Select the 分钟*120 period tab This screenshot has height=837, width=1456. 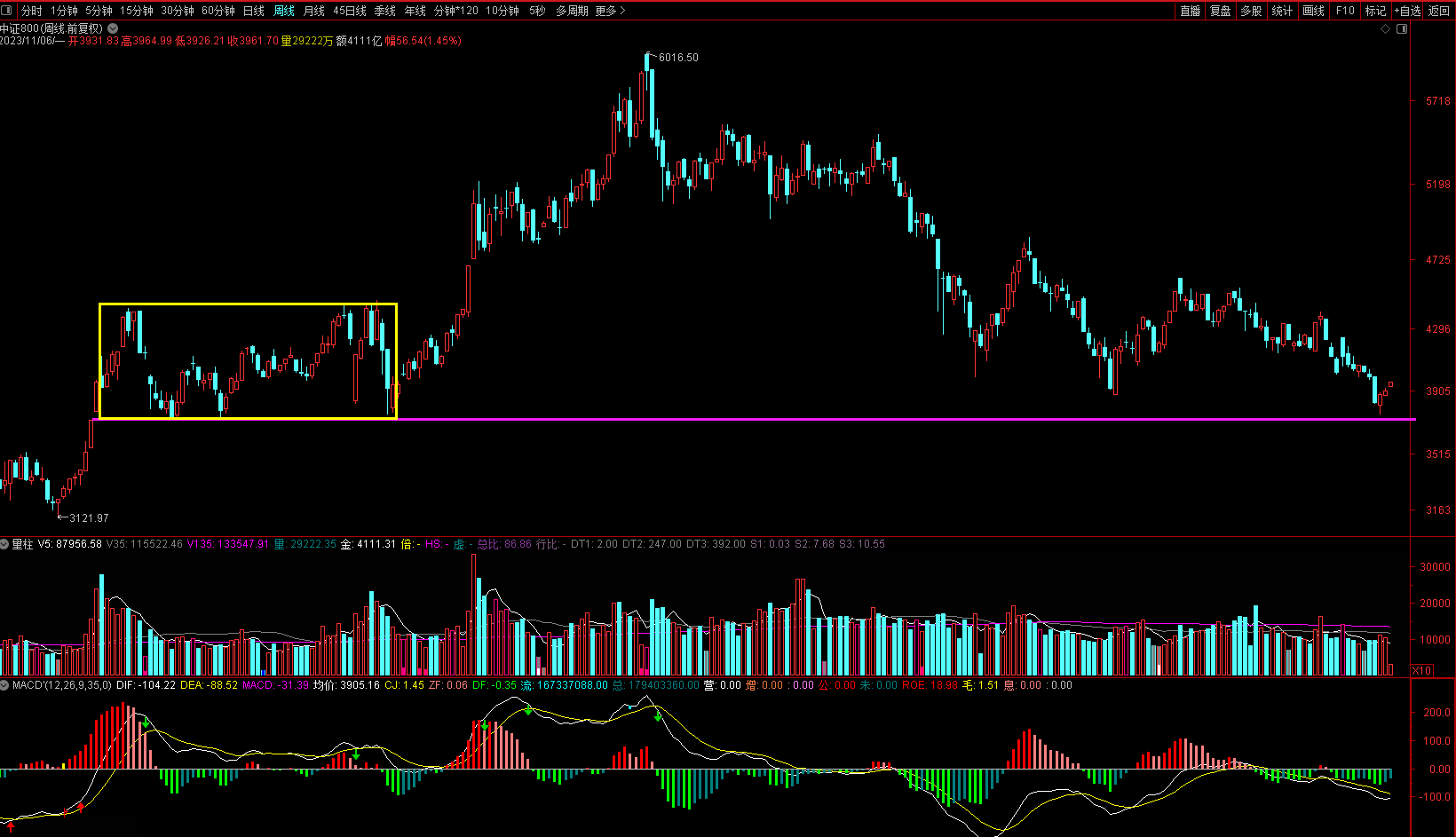tap(456, 11)
